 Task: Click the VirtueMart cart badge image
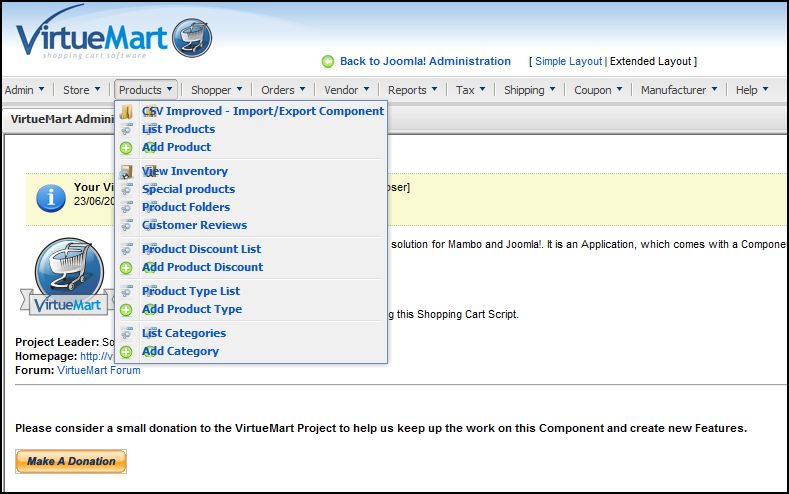pyautogui.click(x=69, y=277)
